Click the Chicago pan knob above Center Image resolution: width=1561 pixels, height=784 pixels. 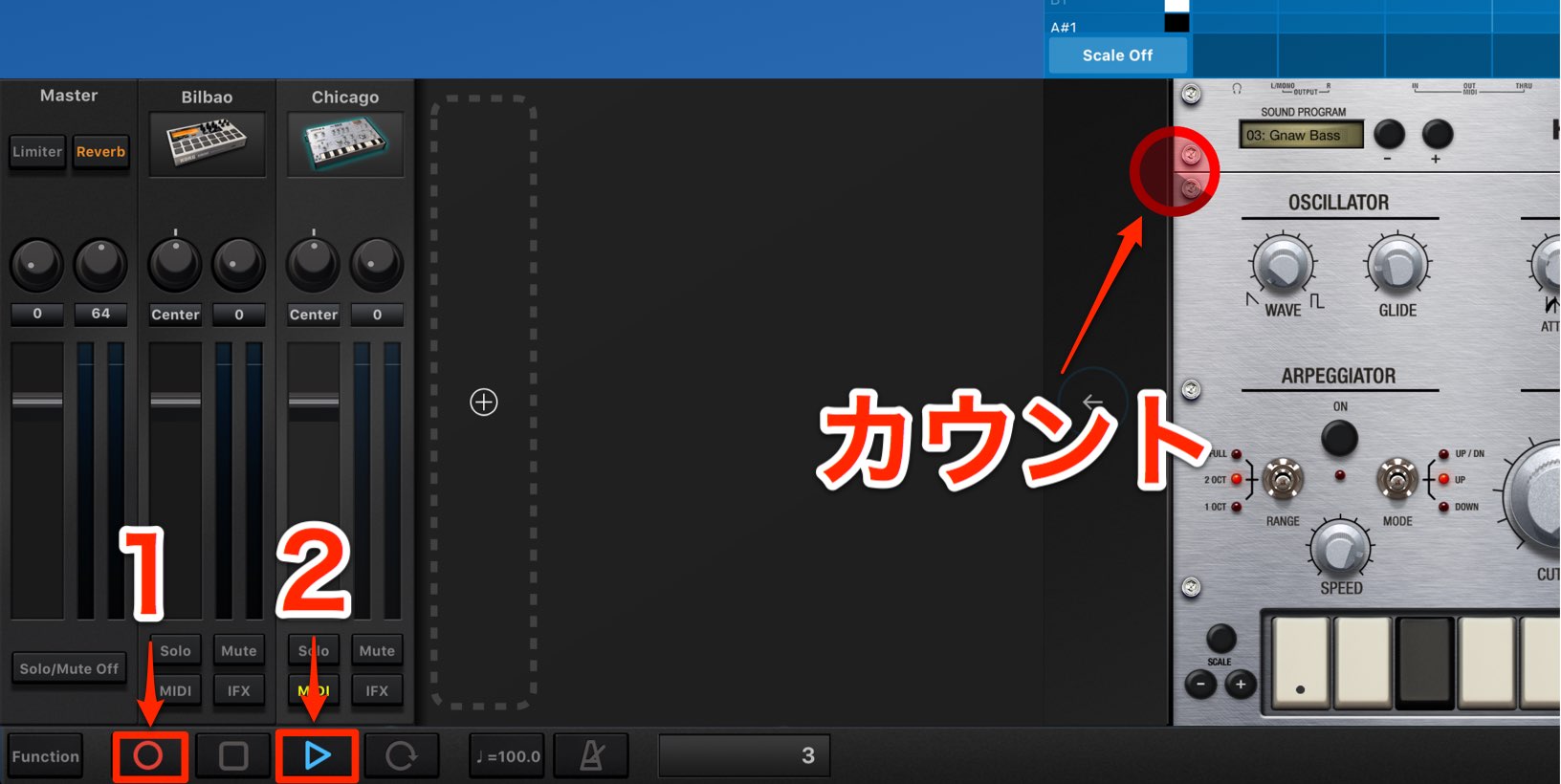pyautogui.click(x=313, y=263)
